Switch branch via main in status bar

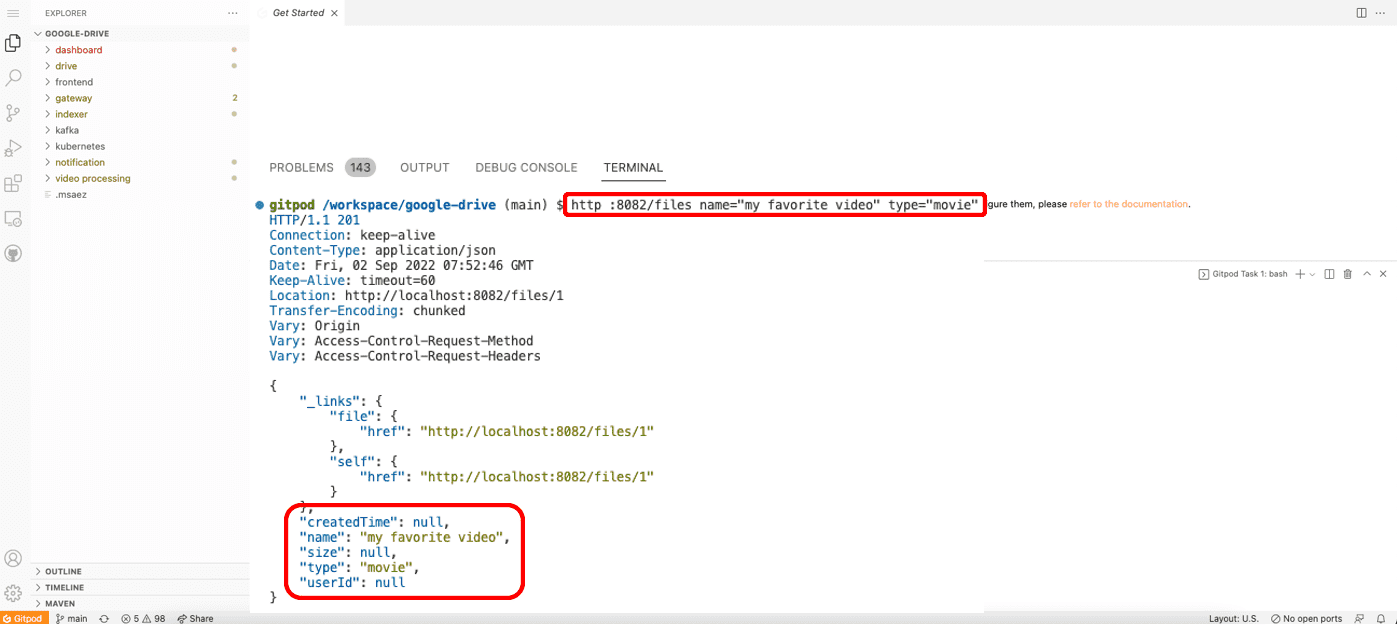click(x=72, y=619)
